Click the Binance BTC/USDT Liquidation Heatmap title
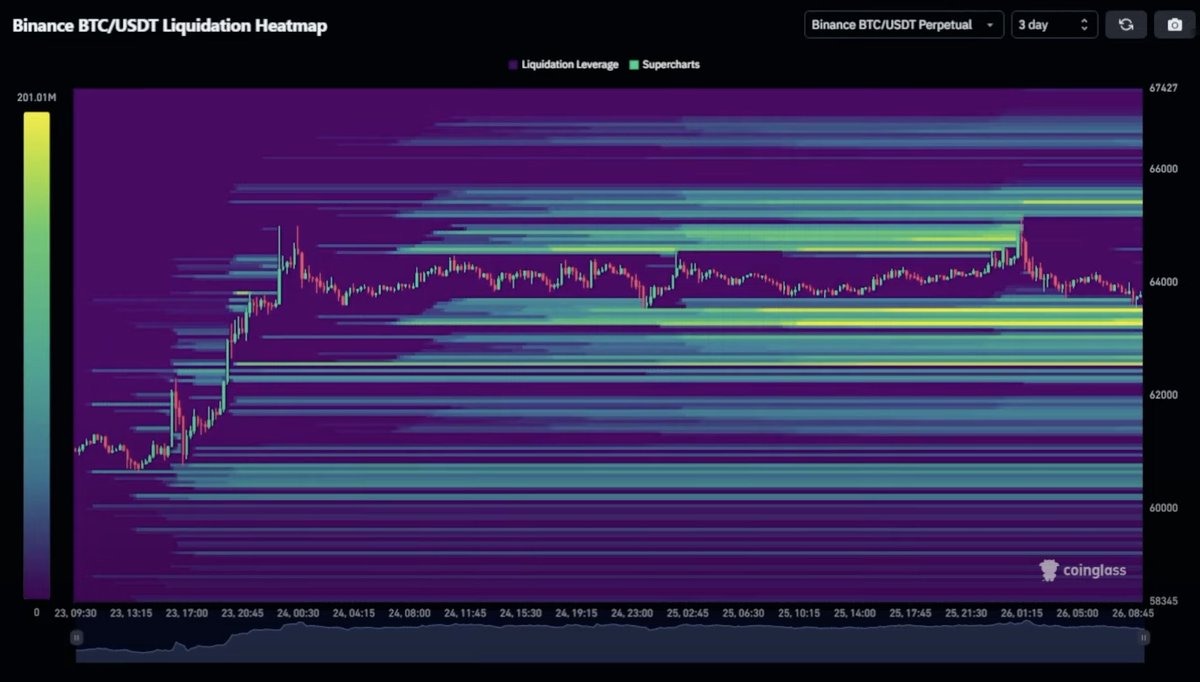The image size is (1200, 682). 168,25
